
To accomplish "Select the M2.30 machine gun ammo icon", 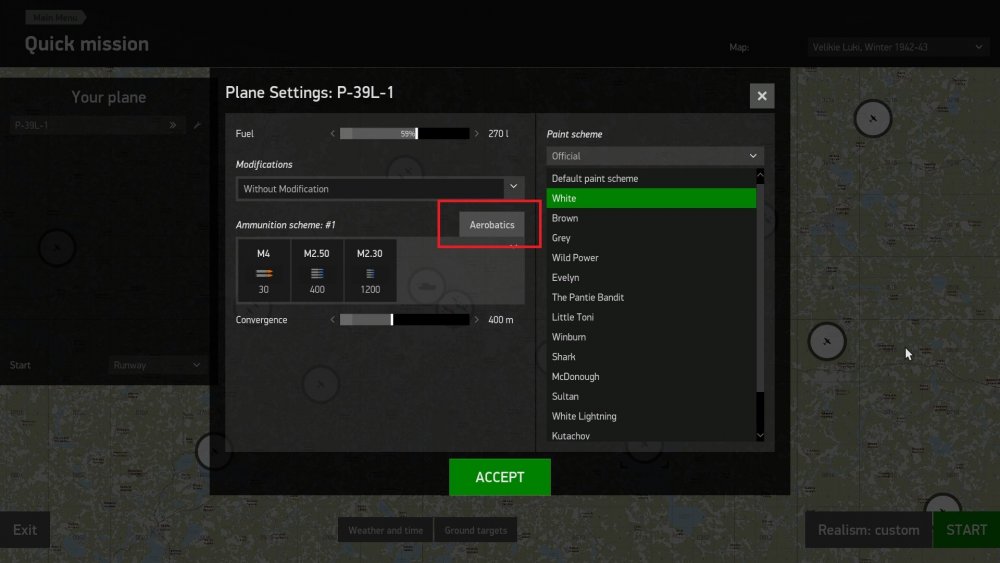I will 370,274.
